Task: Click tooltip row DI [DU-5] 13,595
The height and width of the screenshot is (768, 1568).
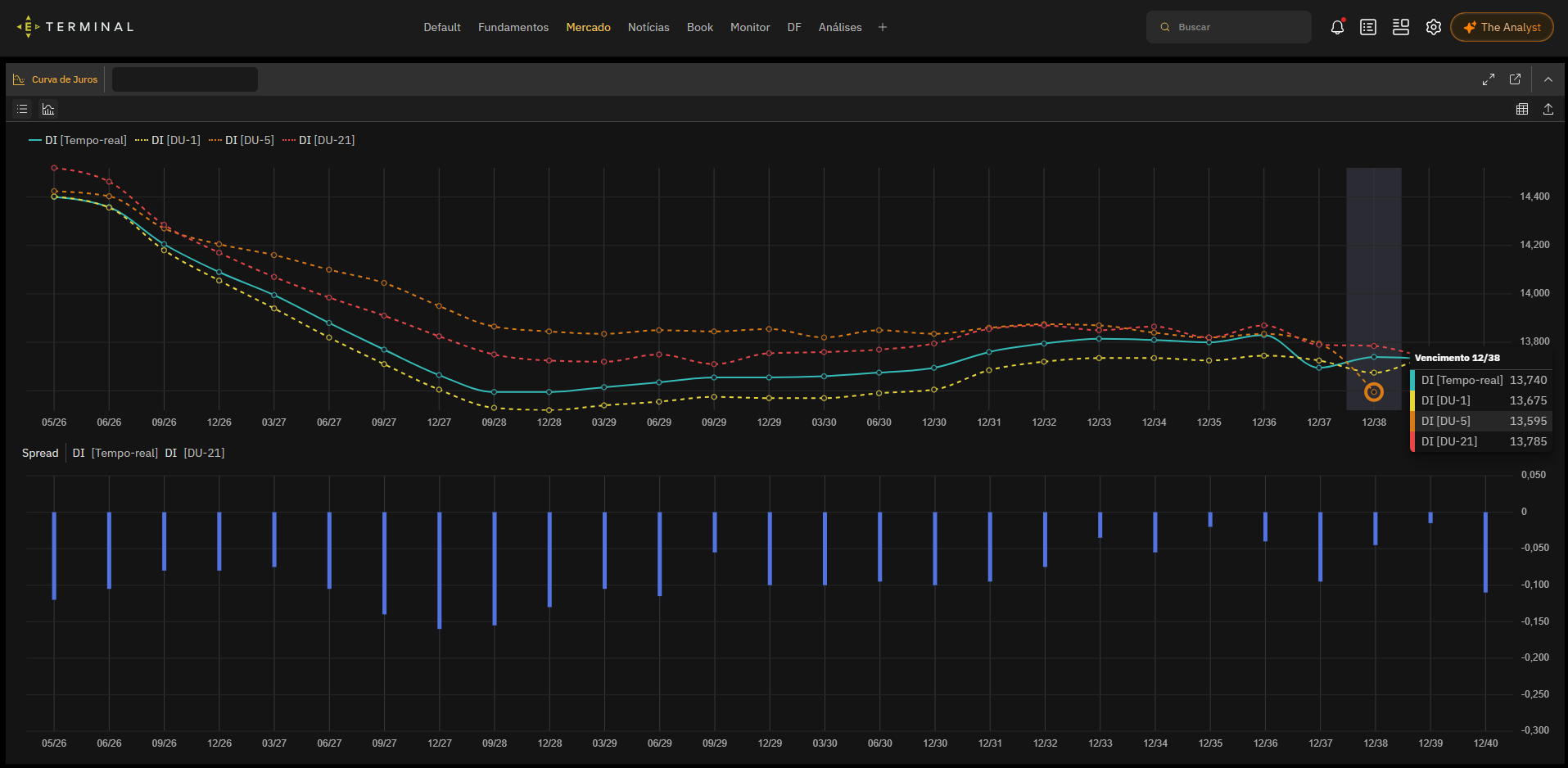Action: click(x=1481, y=421)
